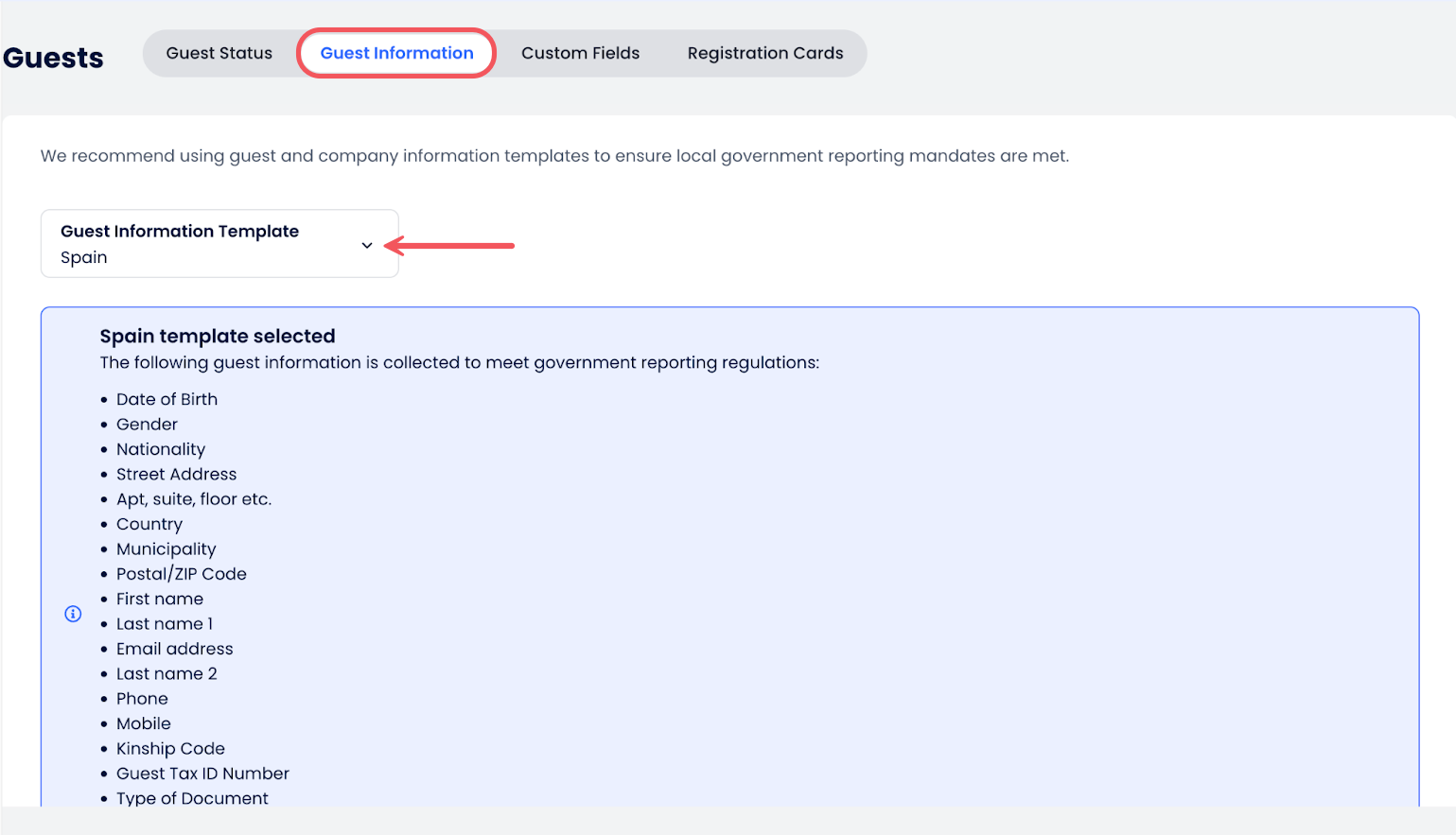Click the Street Address list item
The height and width of the screenshot is (835, 1456).
(x=176, y=475)
